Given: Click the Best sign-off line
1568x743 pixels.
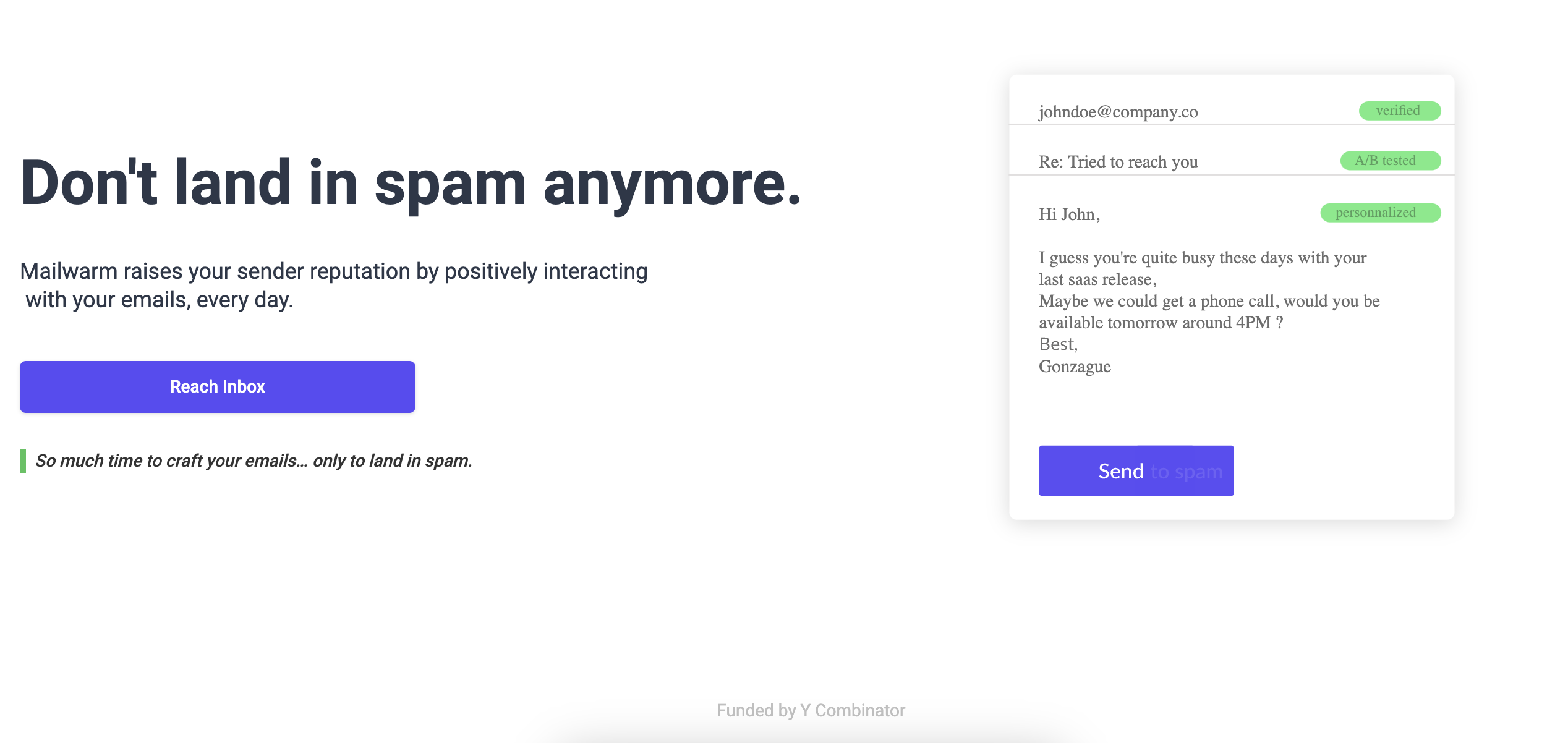Looking at the screenshot, I should pyautogui.click(x=1058, y=344).
